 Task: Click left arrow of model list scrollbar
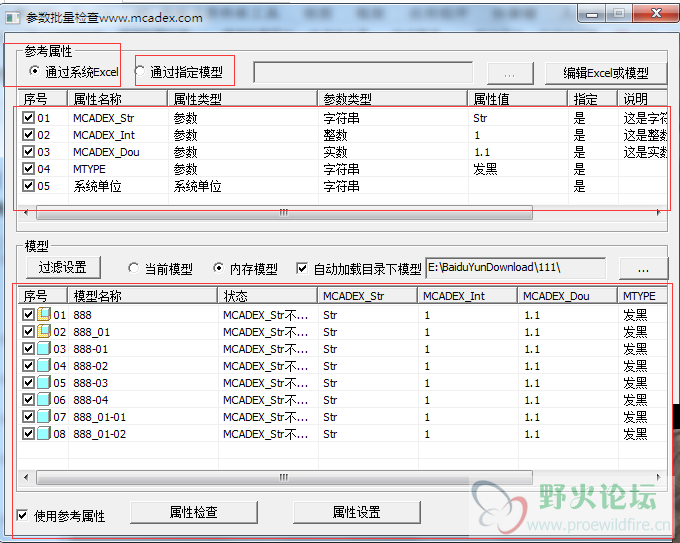[26, 477]
